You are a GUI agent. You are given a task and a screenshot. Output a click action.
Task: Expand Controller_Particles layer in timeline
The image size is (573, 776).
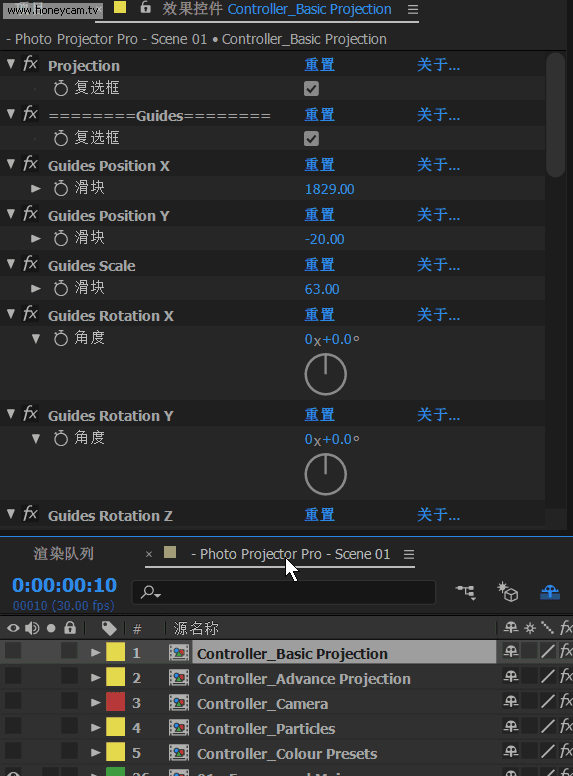(x=96, y=728)
